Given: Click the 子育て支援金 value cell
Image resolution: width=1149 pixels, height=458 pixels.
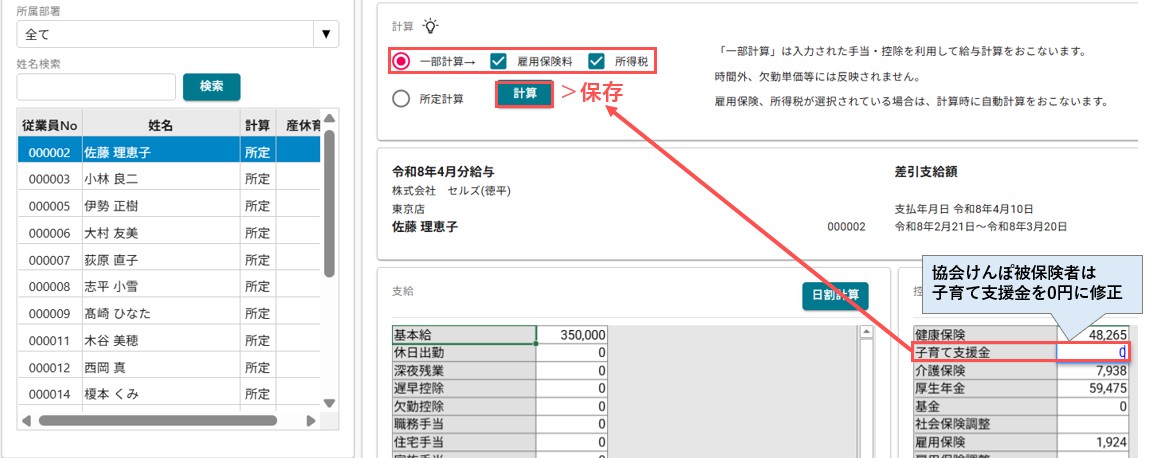Looking at the screenshot, I should [1093, 352].
